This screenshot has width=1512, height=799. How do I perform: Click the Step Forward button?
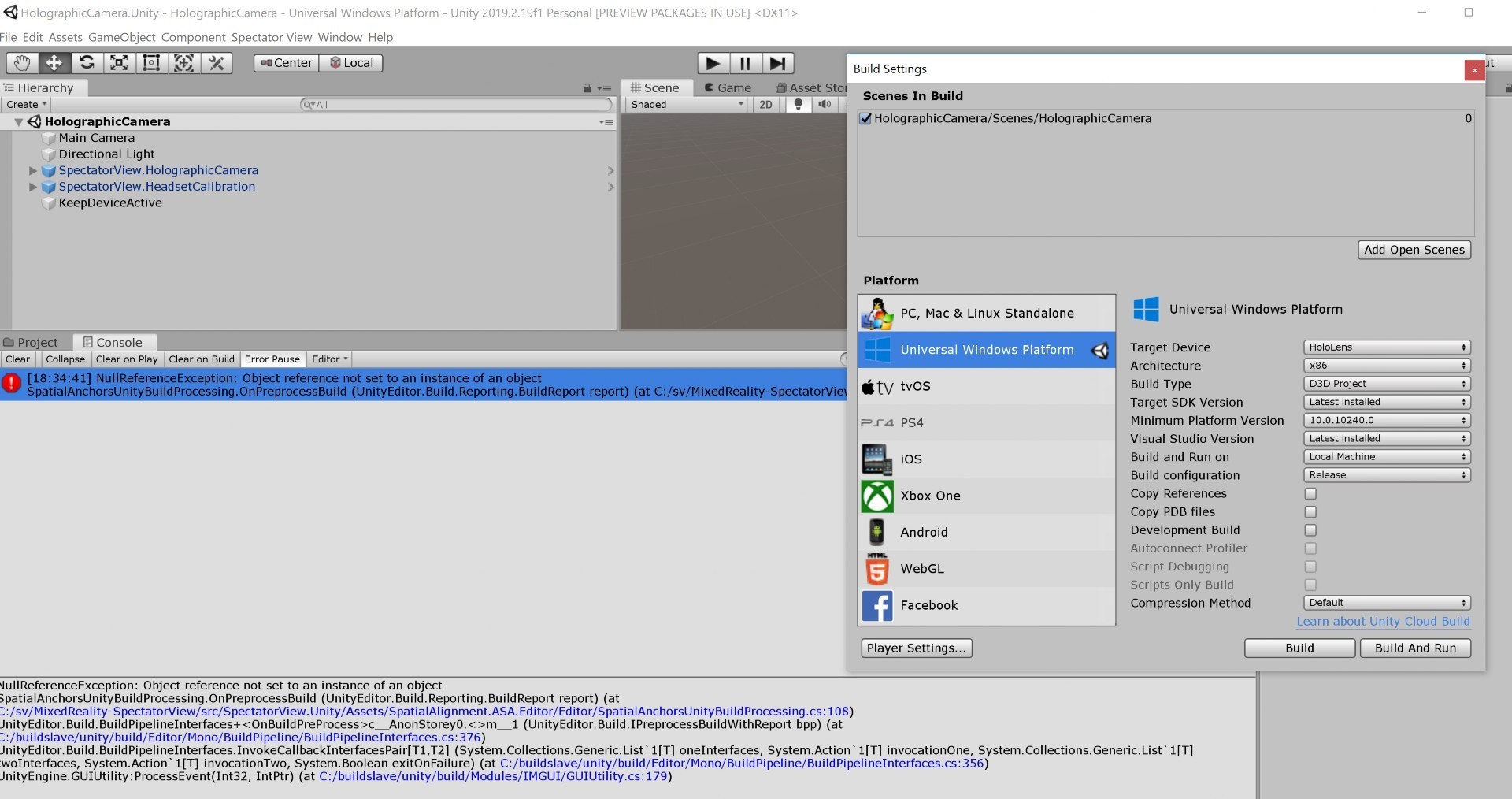(x=777, y=63)
